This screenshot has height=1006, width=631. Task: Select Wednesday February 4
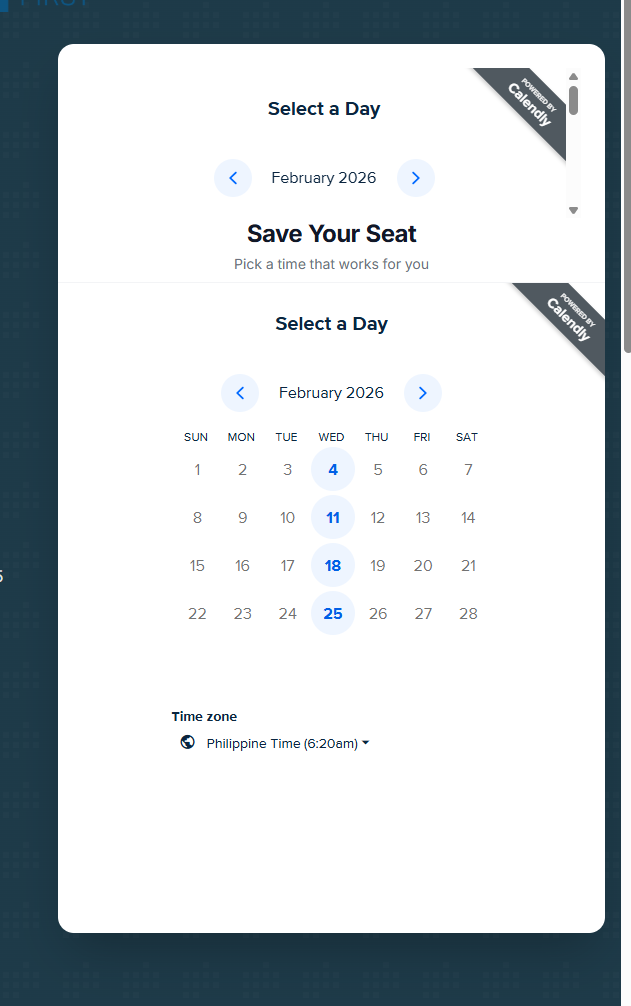coord(333,470)
